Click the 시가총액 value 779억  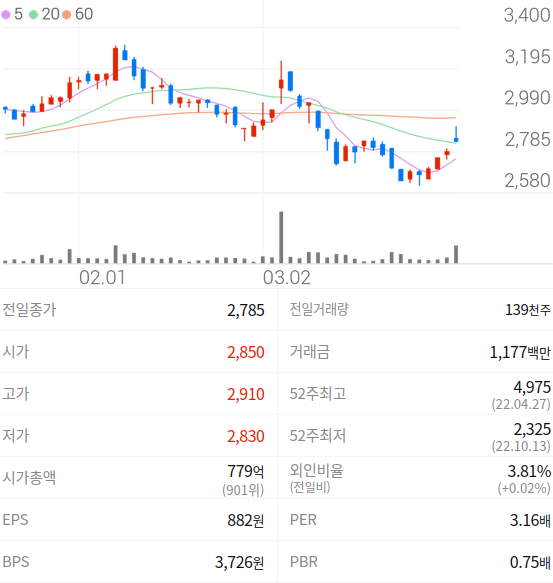[x=246, y=471]
